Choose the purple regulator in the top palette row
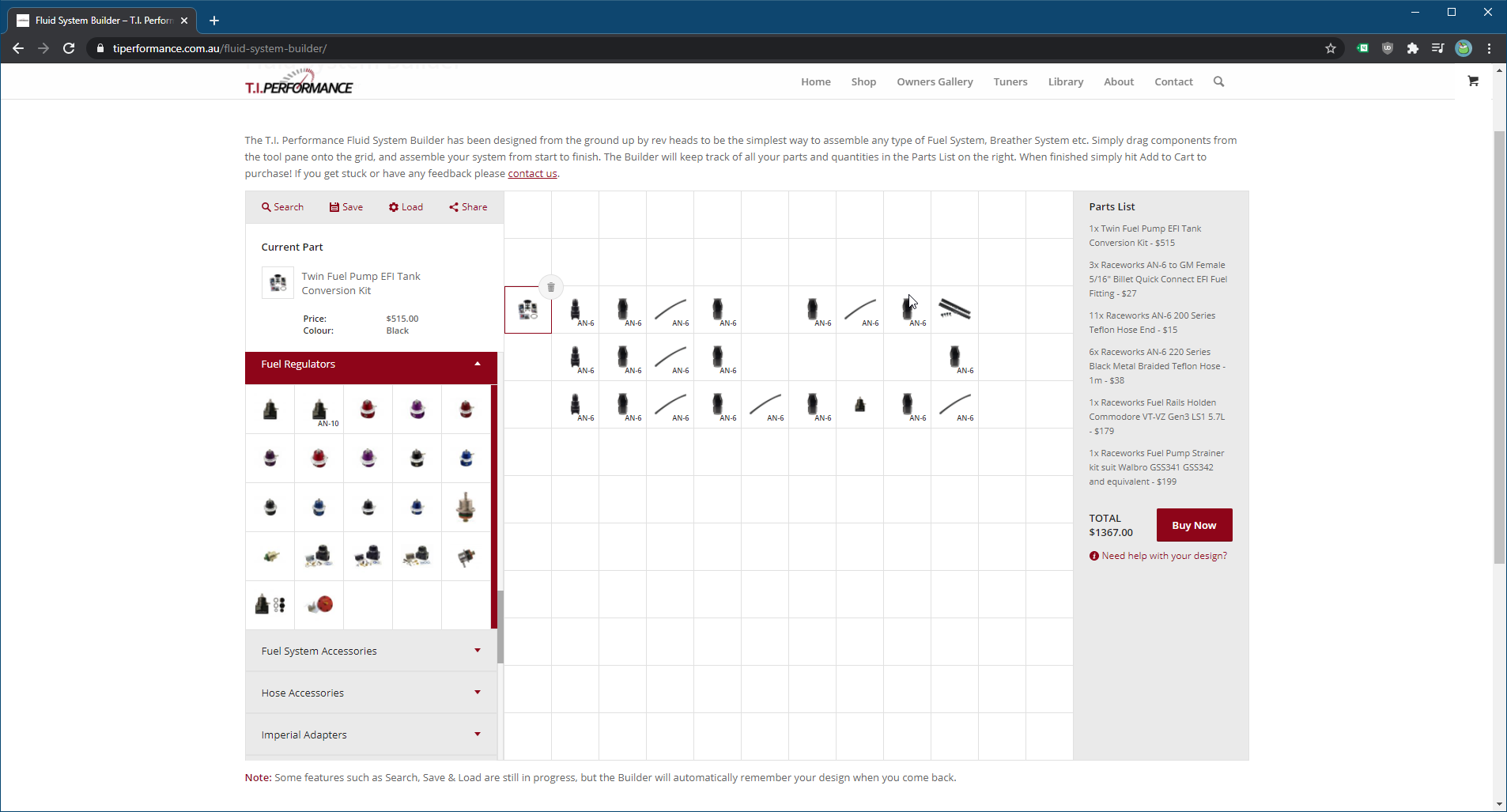The image size is (1507, 812). pos(417,410)
